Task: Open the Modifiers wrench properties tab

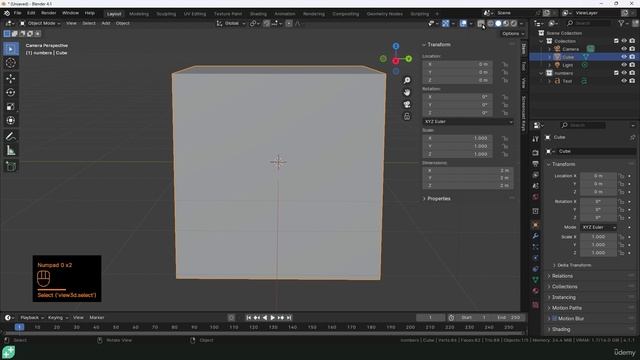Action: click(x=536, y=236)
